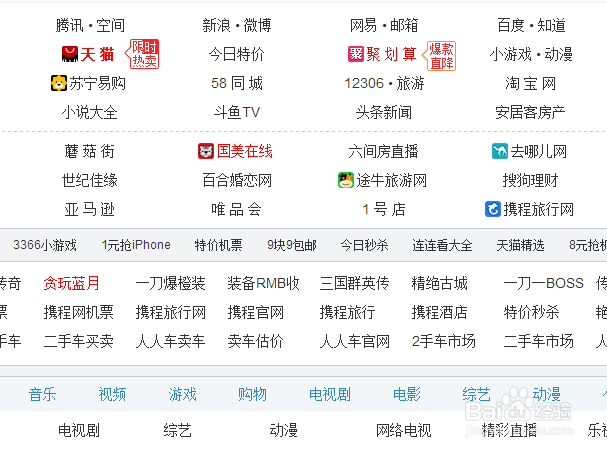Click 天猫精选 in the gray bar
The image size is (607, 452).
[x=520, y=245]
